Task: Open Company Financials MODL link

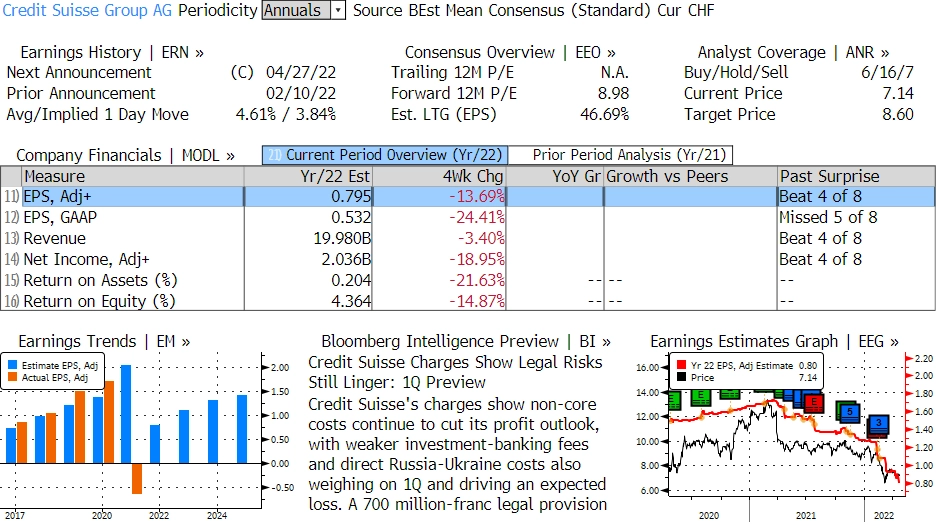Action: 125,155
